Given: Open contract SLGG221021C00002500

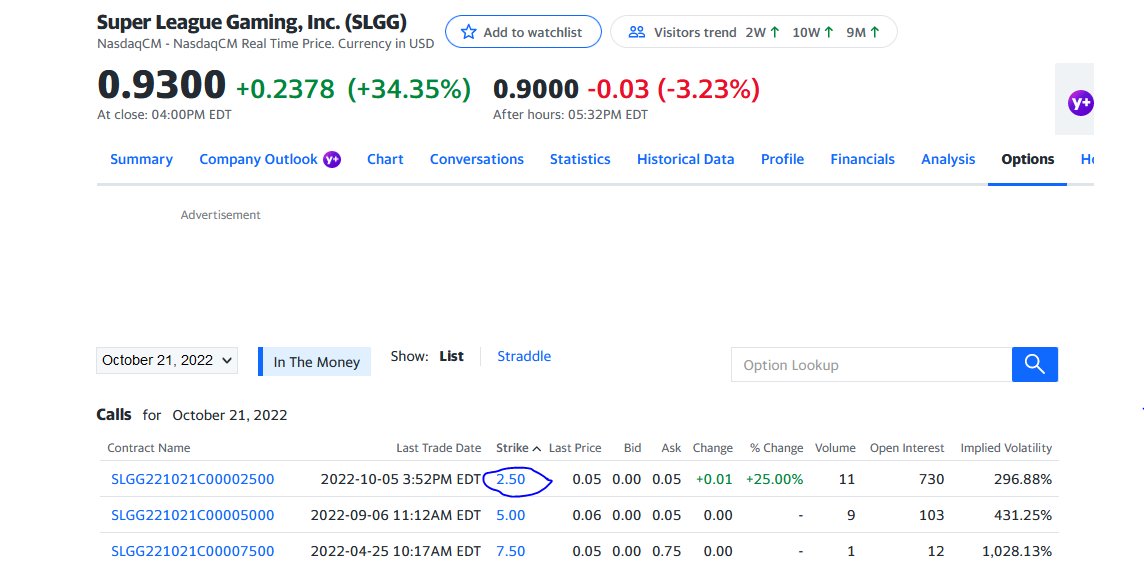Looking at the screenshot, I should (193, 479).
